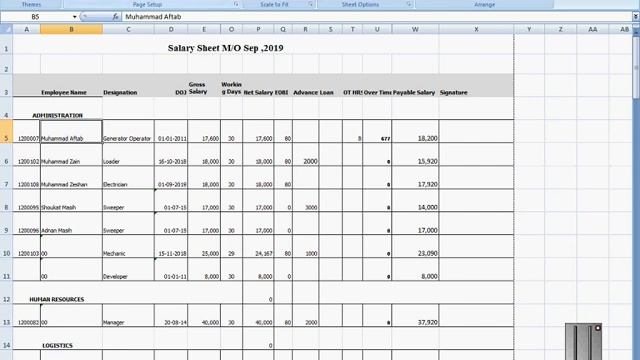This screenshot has height=360, width=640.
Task: Click the Salary Sheet M/O Sep ,2019 title
Action: click(225, 48)
